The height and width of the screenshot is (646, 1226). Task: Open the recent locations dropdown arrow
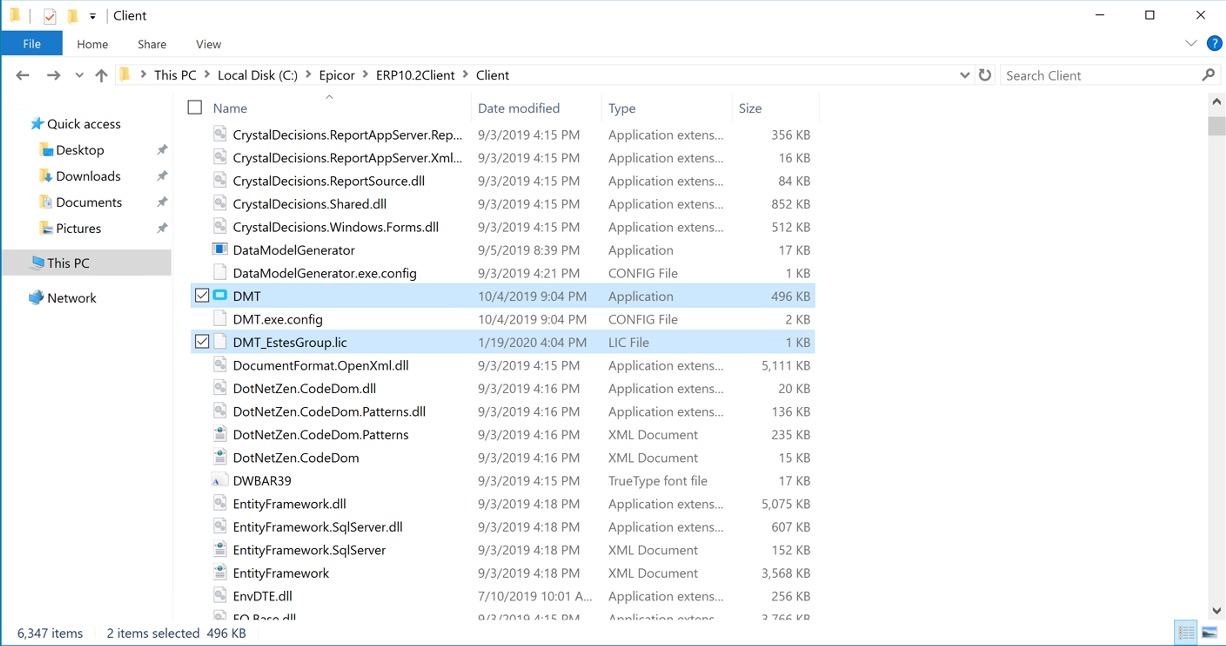tap(79, 75)
